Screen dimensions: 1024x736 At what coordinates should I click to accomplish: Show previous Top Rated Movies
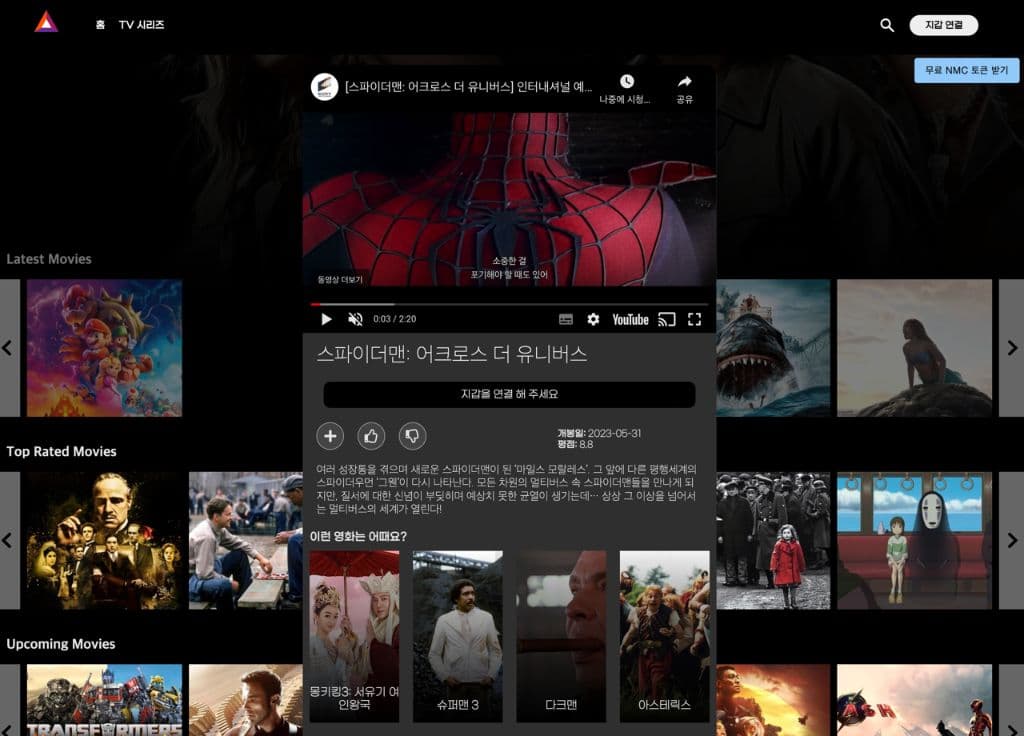pos(9,541)
